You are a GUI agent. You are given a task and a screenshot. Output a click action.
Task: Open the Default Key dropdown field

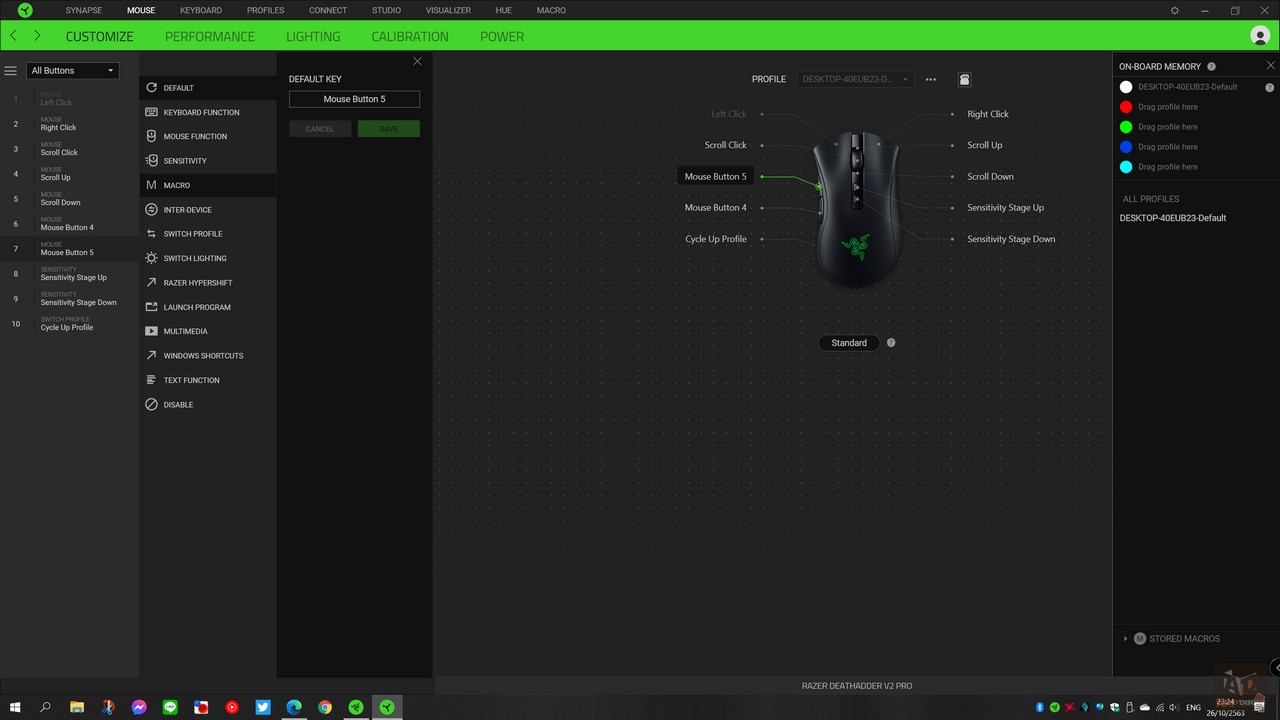[x=354, y=99]
